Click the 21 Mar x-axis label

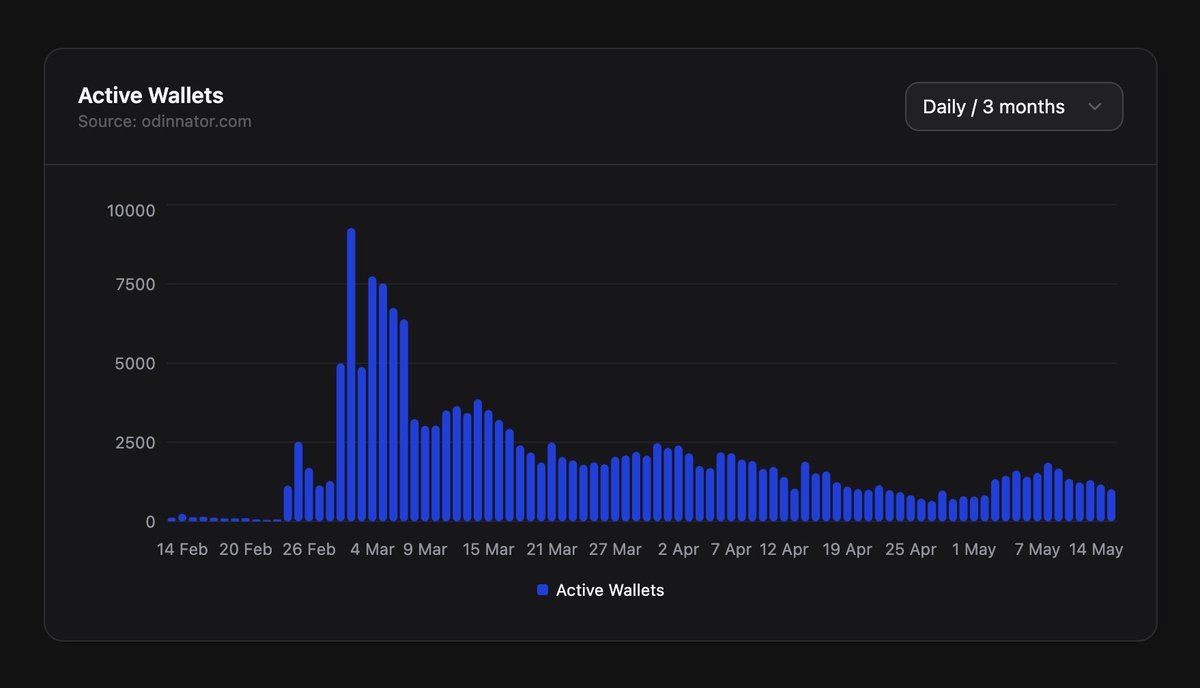pos(552,549)
